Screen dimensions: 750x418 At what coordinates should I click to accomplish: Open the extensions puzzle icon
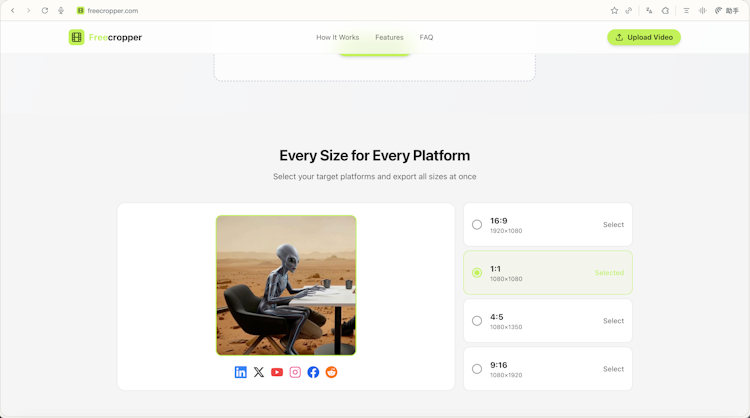665,11
